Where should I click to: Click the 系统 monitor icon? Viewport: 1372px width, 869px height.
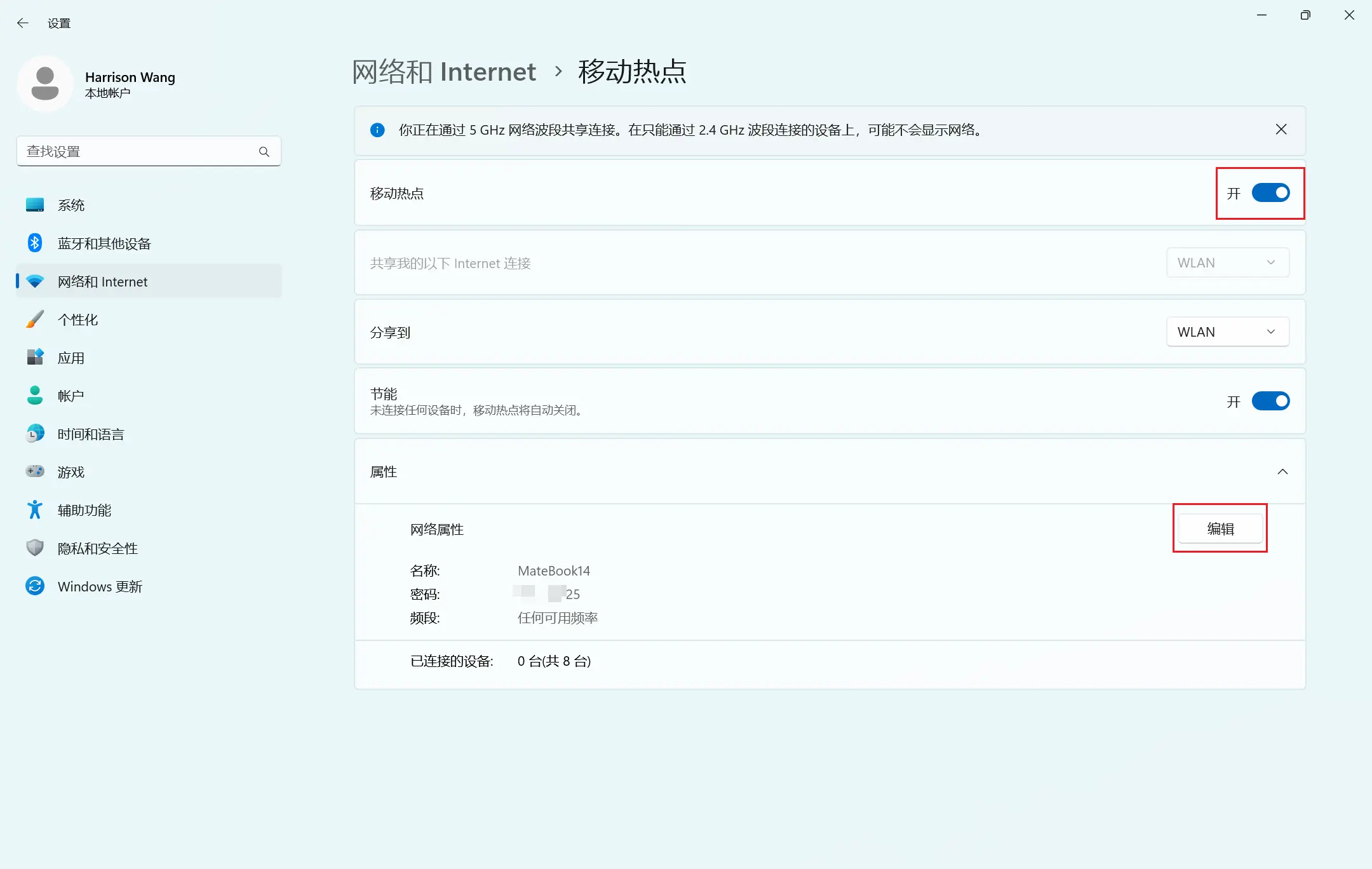pos(35,205)
